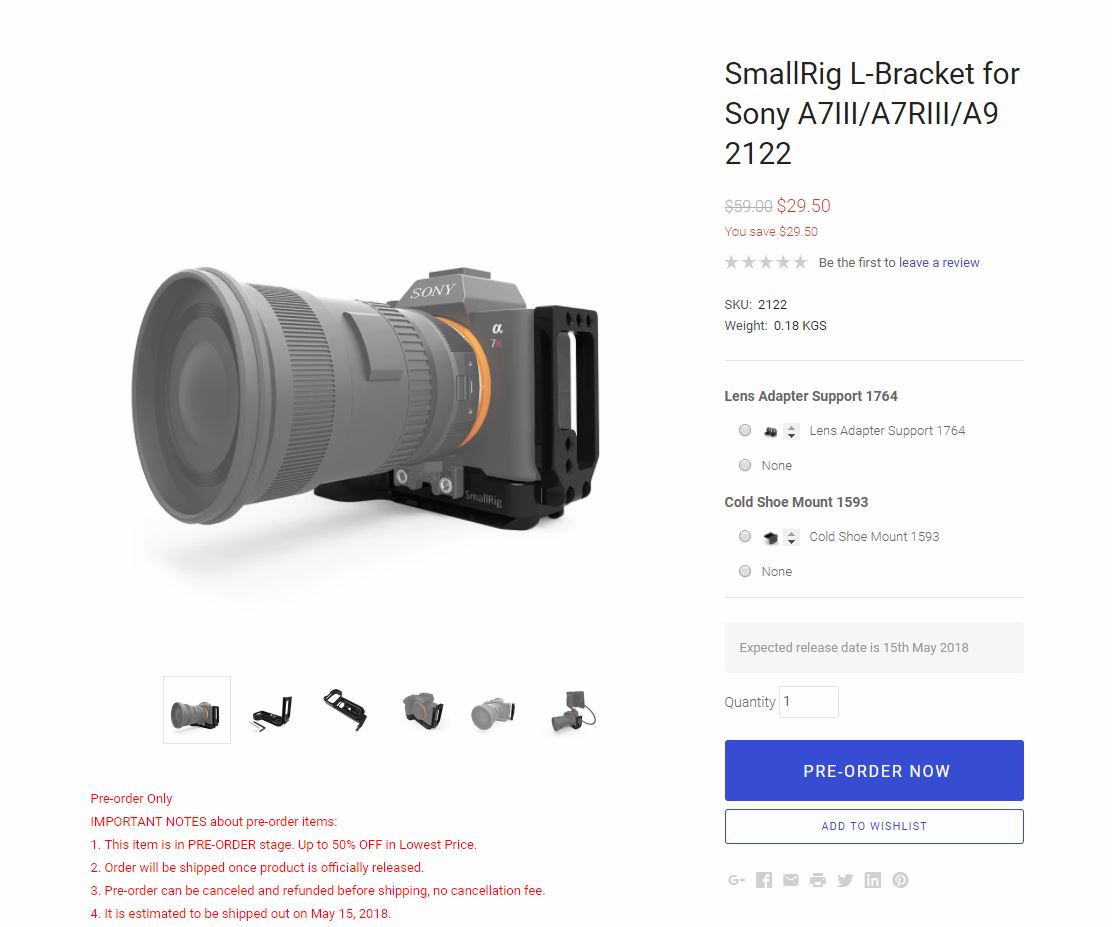The width and height of the screenshot is (1112, 927).
Task: Choose None for Cold Shoe Mount
Action: pos(745,571)
